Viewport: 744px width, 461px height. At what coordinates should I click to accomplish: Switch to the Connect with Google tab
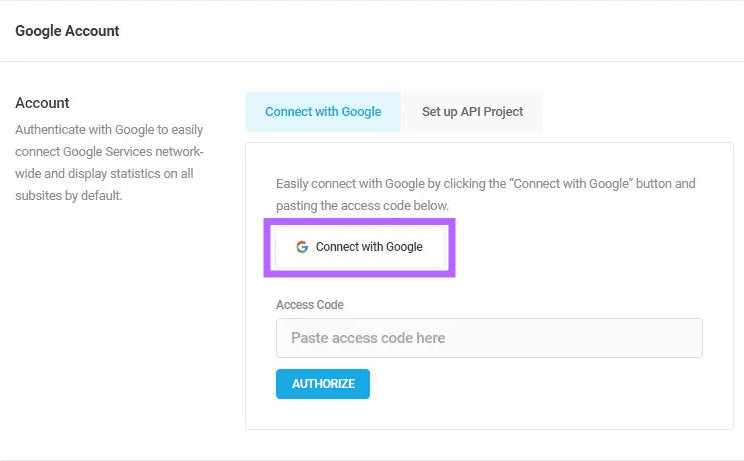pos(323,112)
